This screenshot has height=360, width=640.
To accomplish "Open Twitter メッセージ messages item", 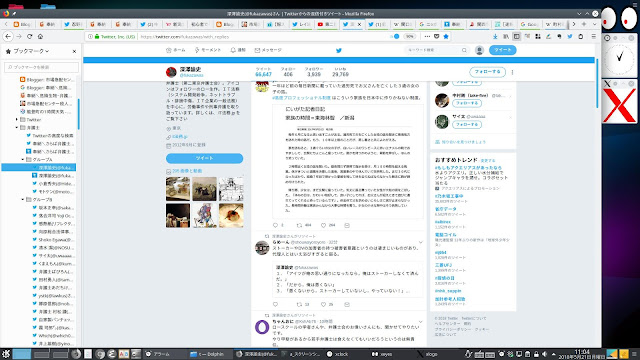I will pyautogui.click(x=268, y=50).
